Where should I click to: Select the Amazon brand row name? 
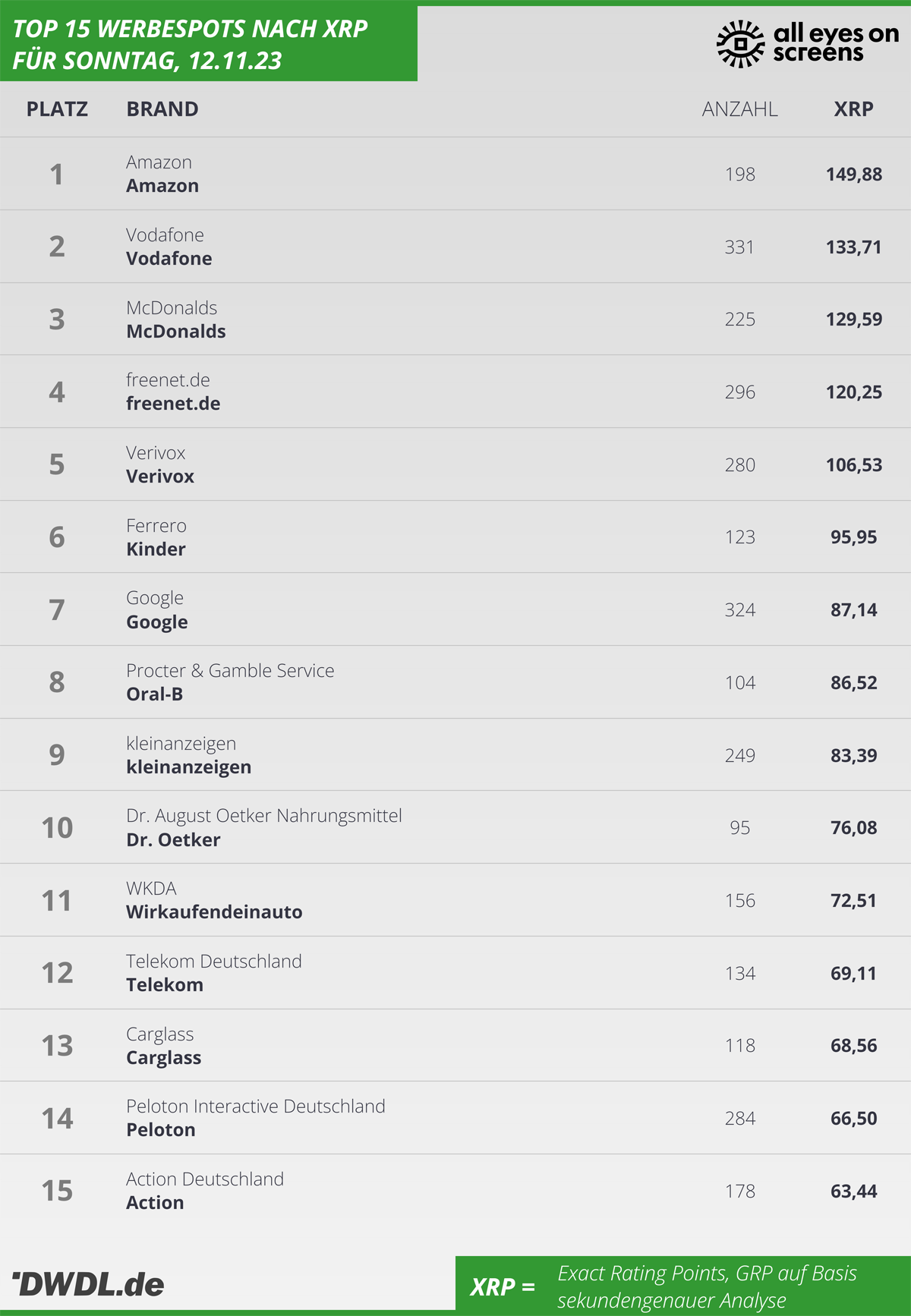[x=162, y=186]
